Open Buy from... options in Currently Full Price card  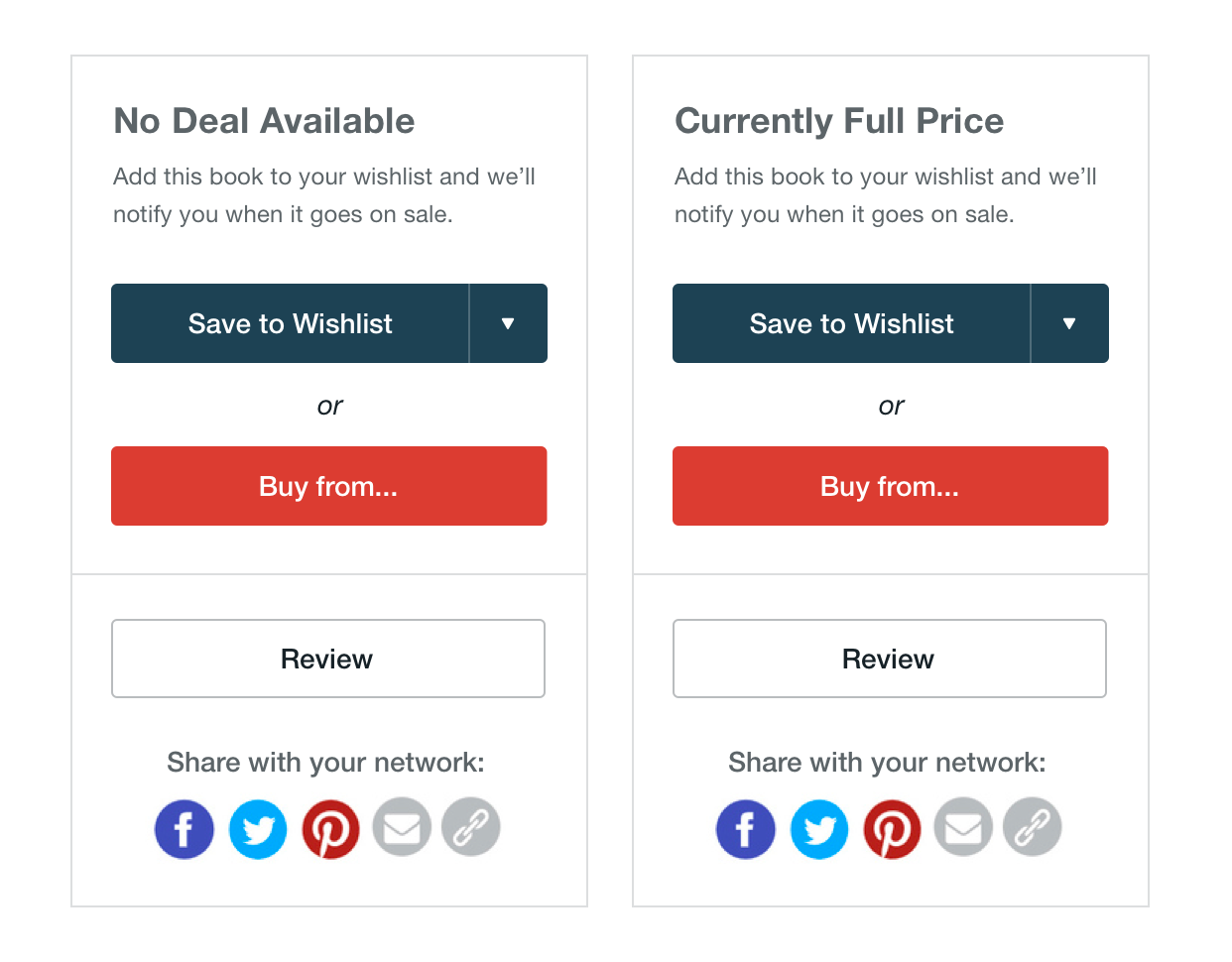(x=891, y=486)
